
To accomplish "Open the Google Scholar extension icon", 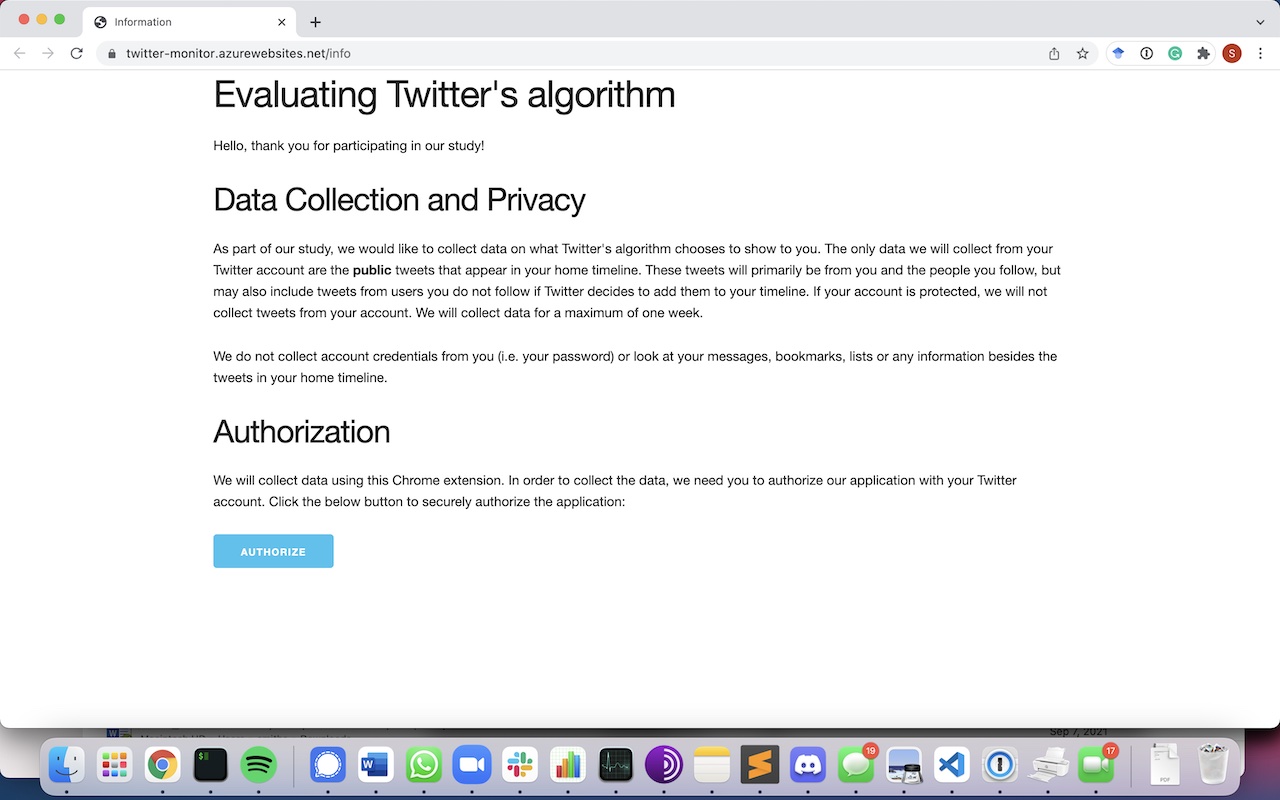I will click(x=1118, y=54).
